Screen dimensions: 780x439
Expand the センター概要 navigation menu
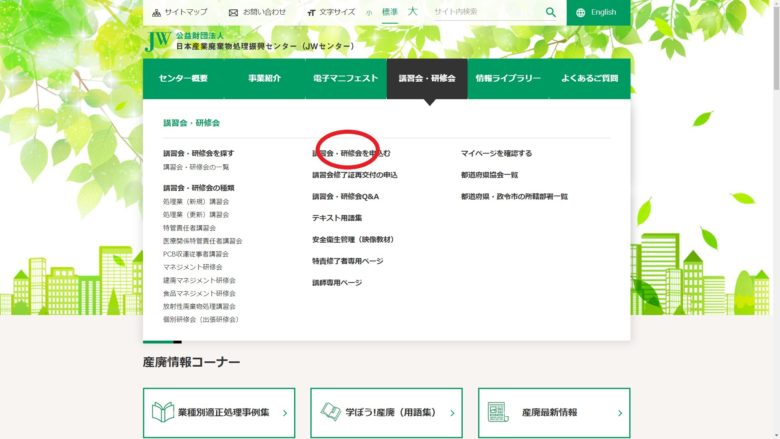pos(183,78)
